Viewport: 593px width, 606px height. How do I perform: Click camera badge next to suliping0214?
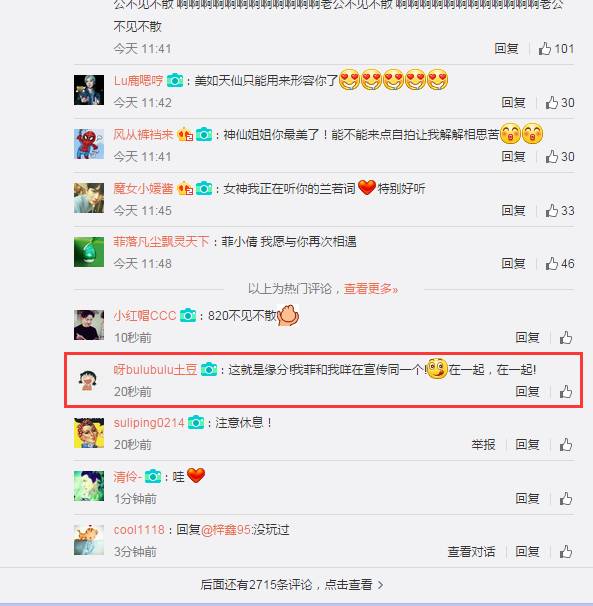[196, 422]
